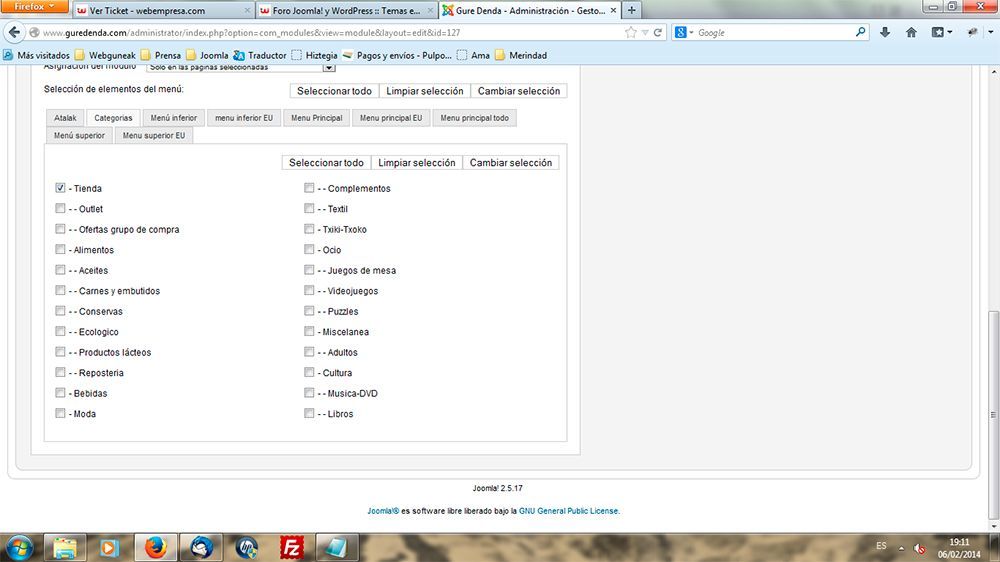Image resolution: width=1000 pixels, height=562 pixels.
Task: Click upper Seleccionar todo button
Action: click(334, 91)
